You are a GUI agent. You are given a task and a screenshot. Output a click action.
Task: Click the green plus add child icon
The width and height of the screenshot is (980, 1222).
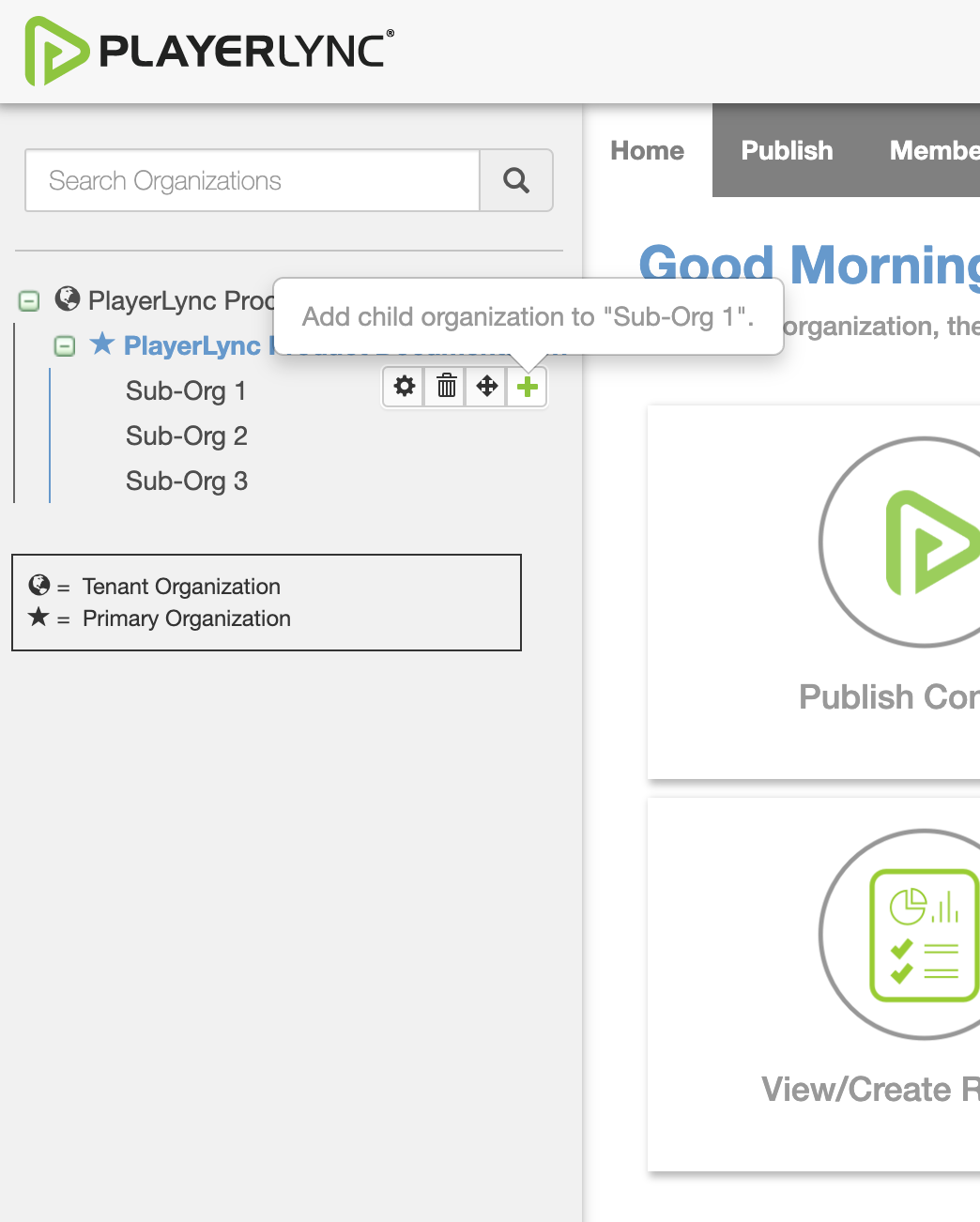click(528, 387)
